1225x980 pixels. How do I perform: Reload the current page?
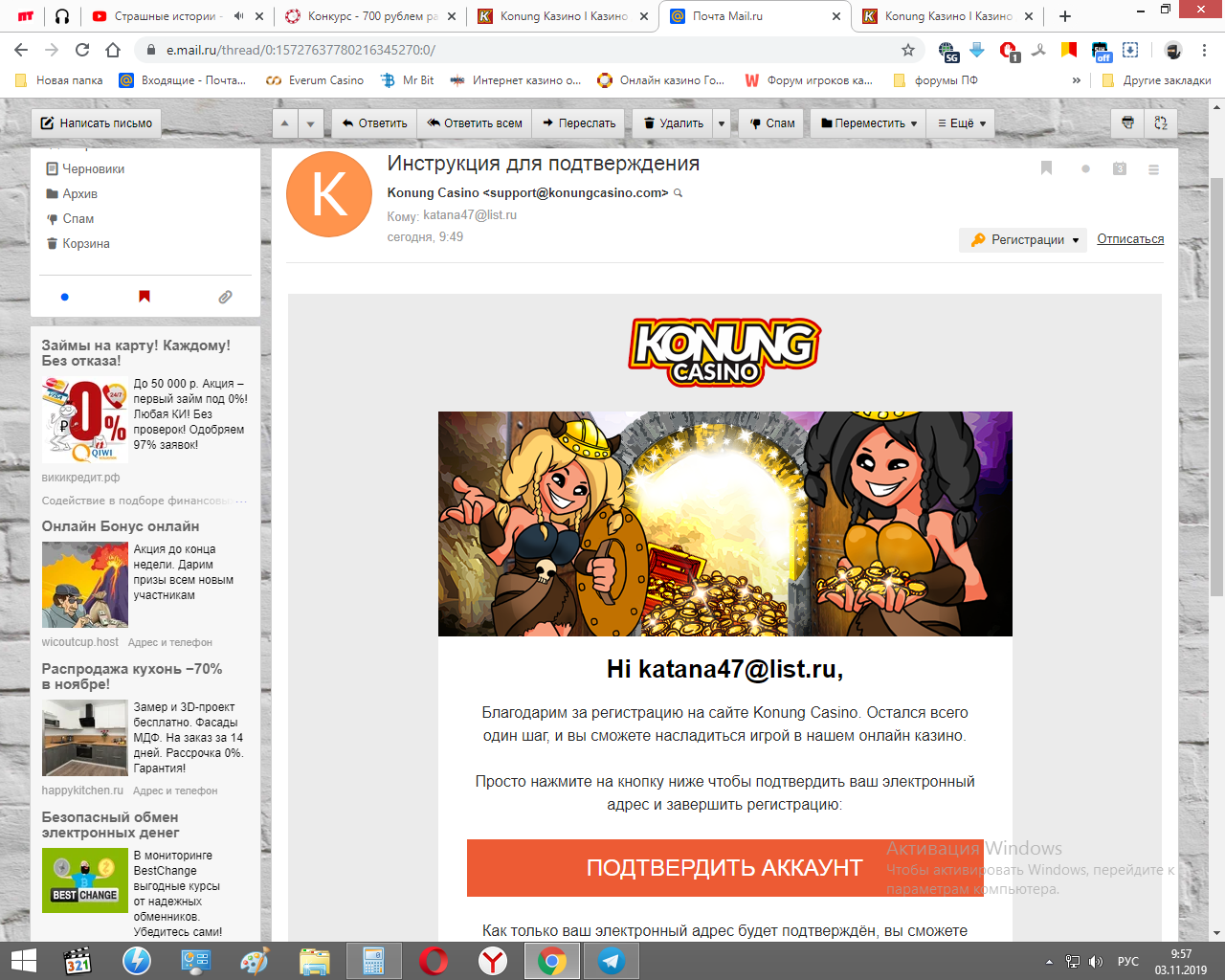82,50
